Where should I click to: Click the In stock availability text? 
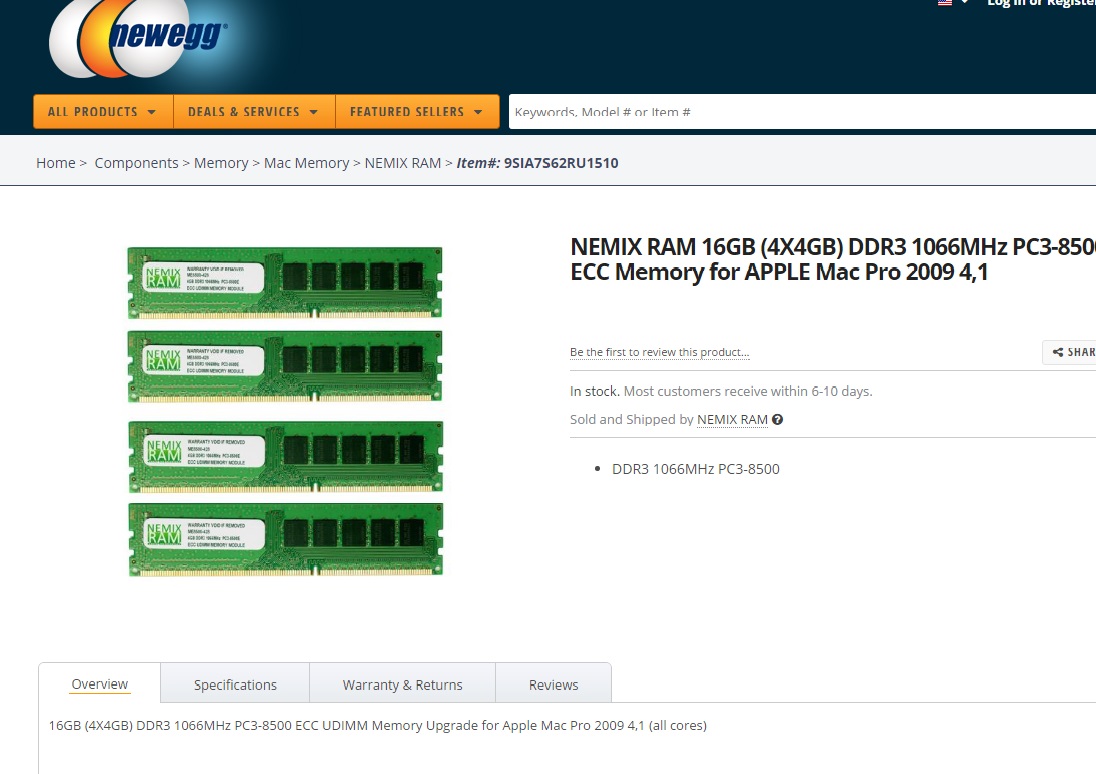click(594, 392)
